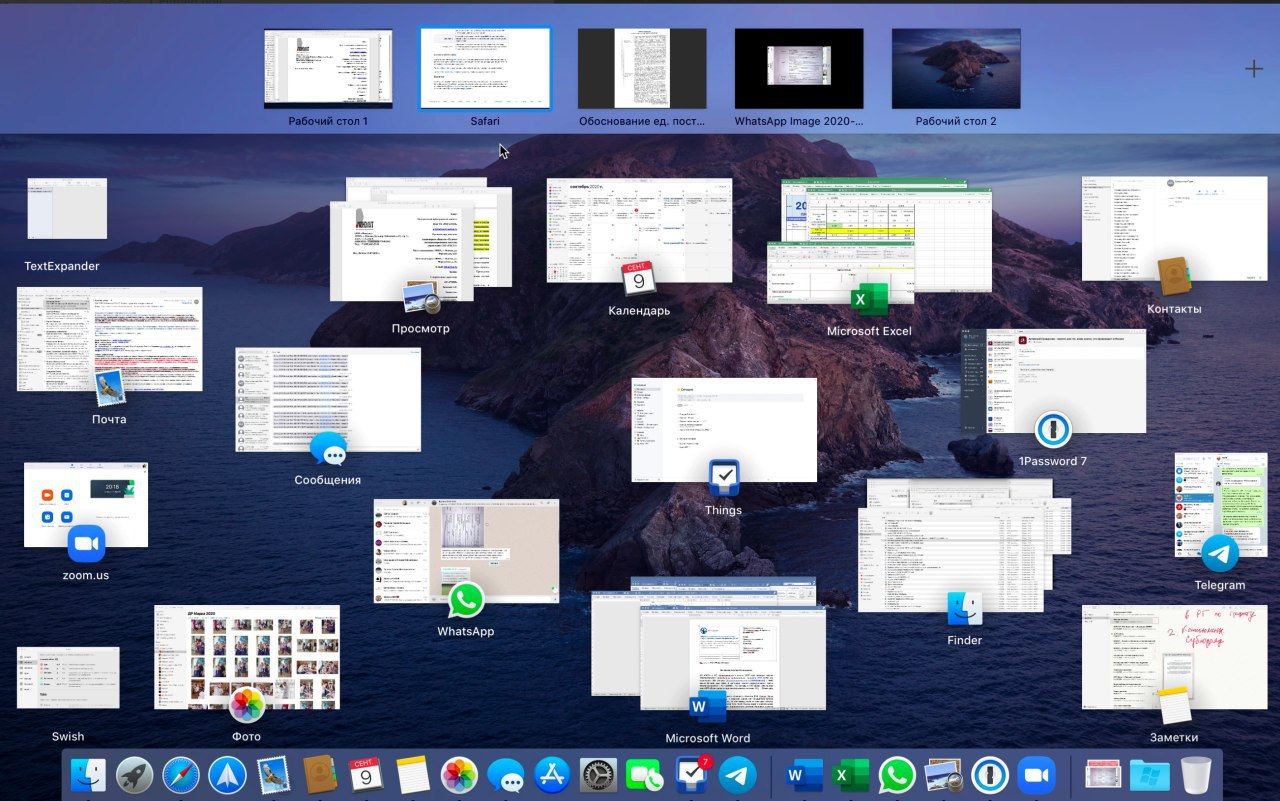Open Spark mail paper-plane icon in Dock
This screenshot has height=801, width=1280.
point(228,775)
